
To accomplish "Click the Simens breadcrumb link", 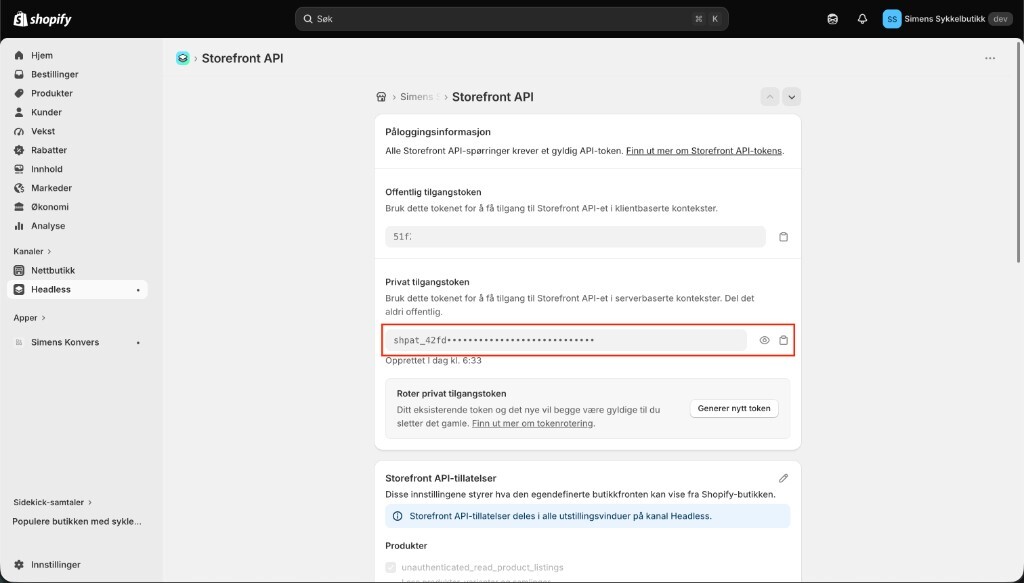I will coord(419,97).
